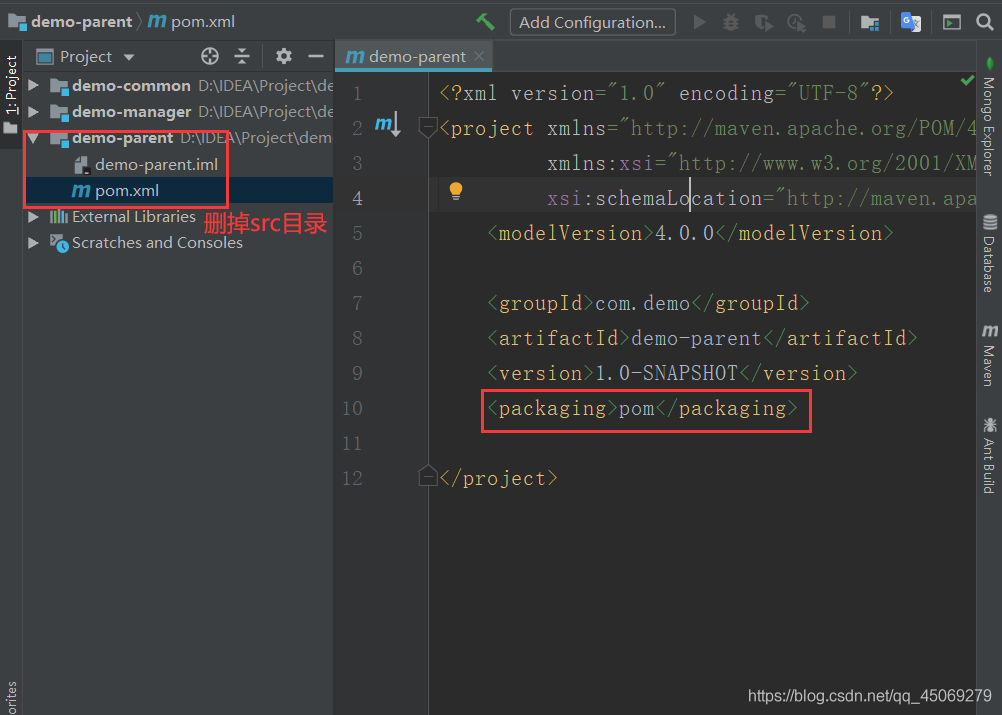Toggle the Ant Build tool window

(x=989, y=455)
